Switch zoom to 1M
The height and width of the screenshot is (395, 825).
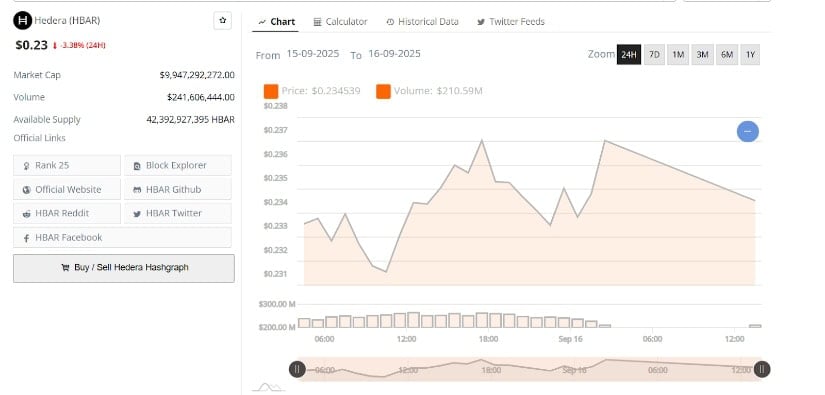[678, 54]
